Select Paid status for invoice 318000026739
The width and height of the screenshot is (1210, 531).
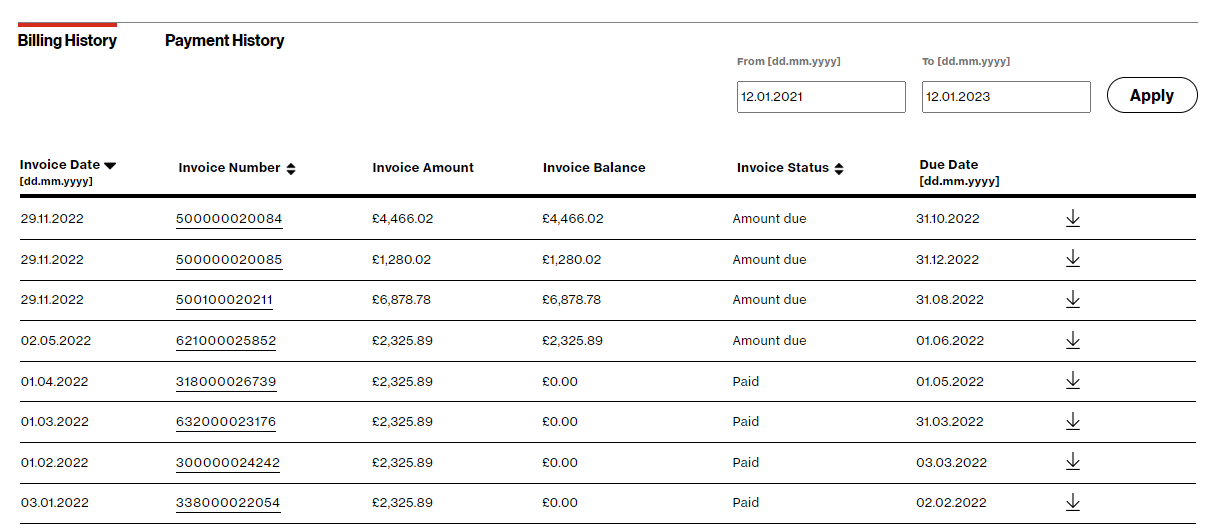tap(746, 382)
